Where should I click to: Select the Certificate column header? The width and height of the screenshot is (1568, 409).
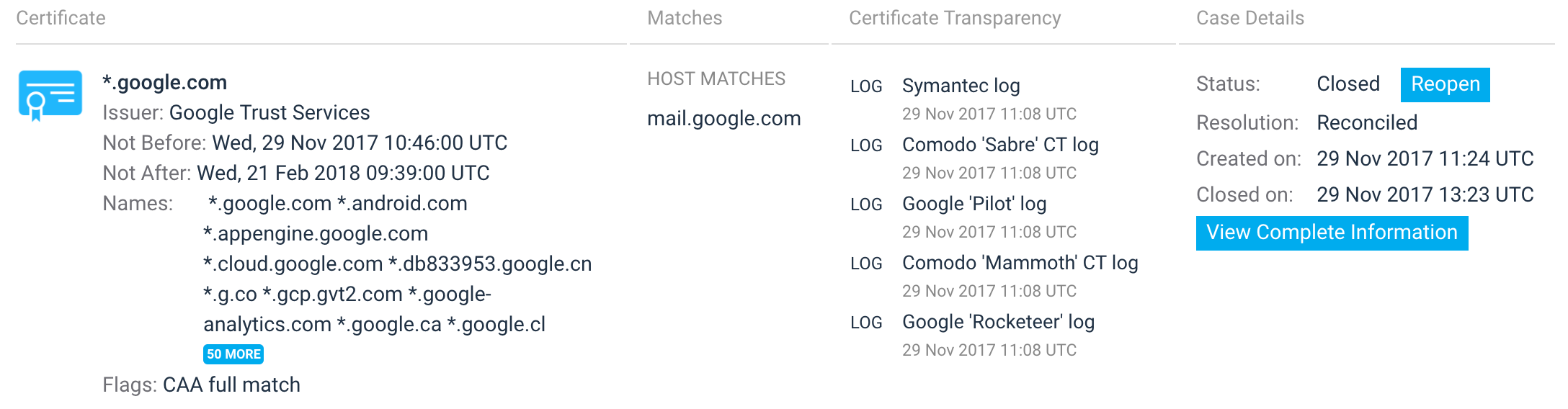click(61, 18)
